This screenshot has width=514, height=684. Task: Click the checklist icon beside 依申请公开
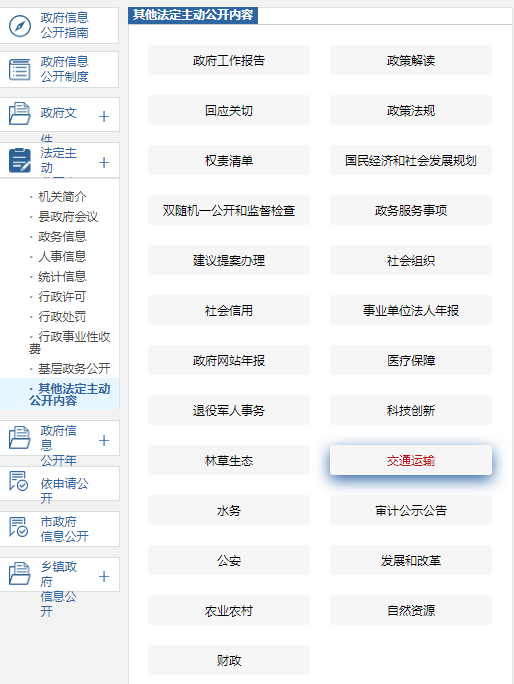coord(18,481)
